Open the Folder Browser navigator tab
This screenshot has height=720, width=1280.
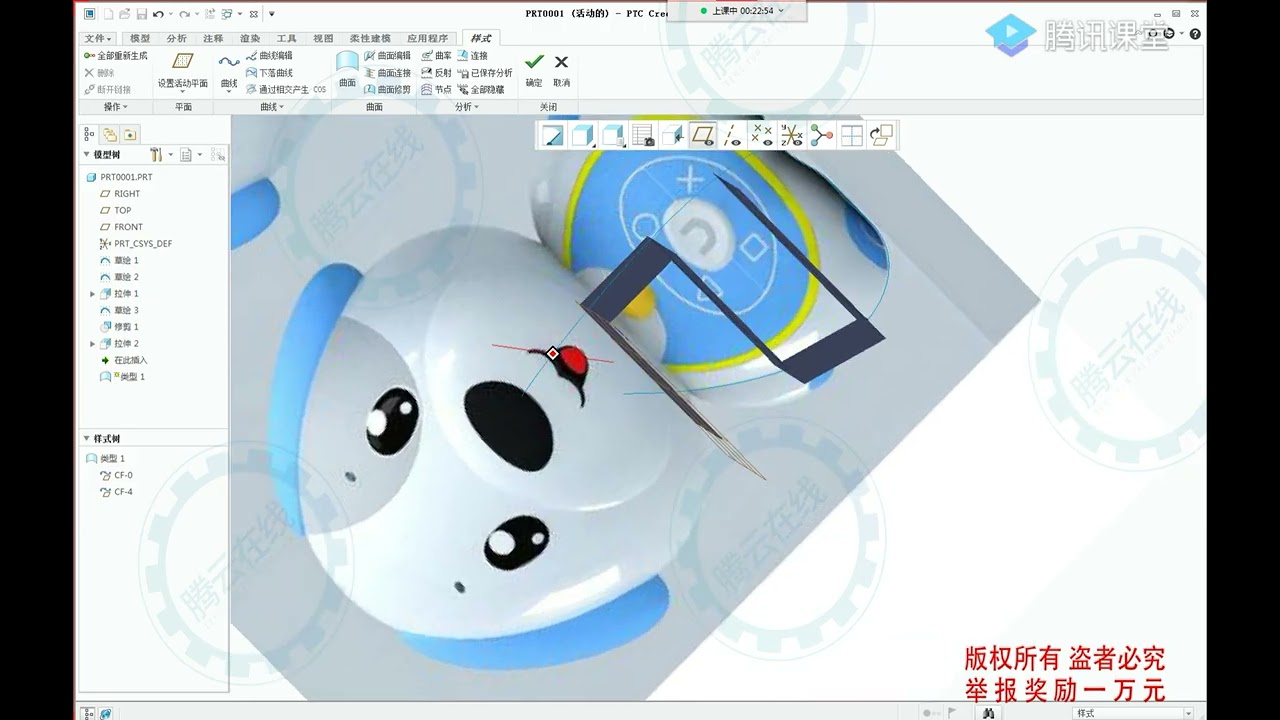click(x=110, y=134)
